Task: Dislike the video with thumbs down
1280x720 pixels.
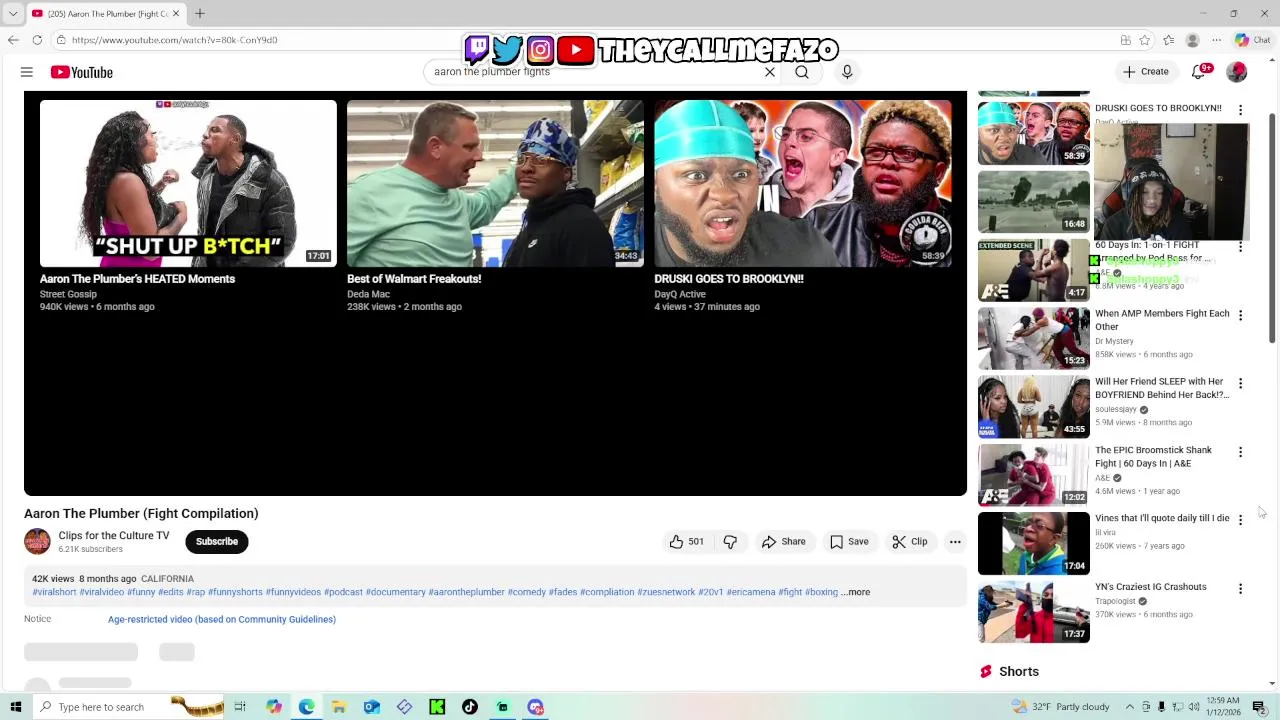Action: click(x=730, y=541)
